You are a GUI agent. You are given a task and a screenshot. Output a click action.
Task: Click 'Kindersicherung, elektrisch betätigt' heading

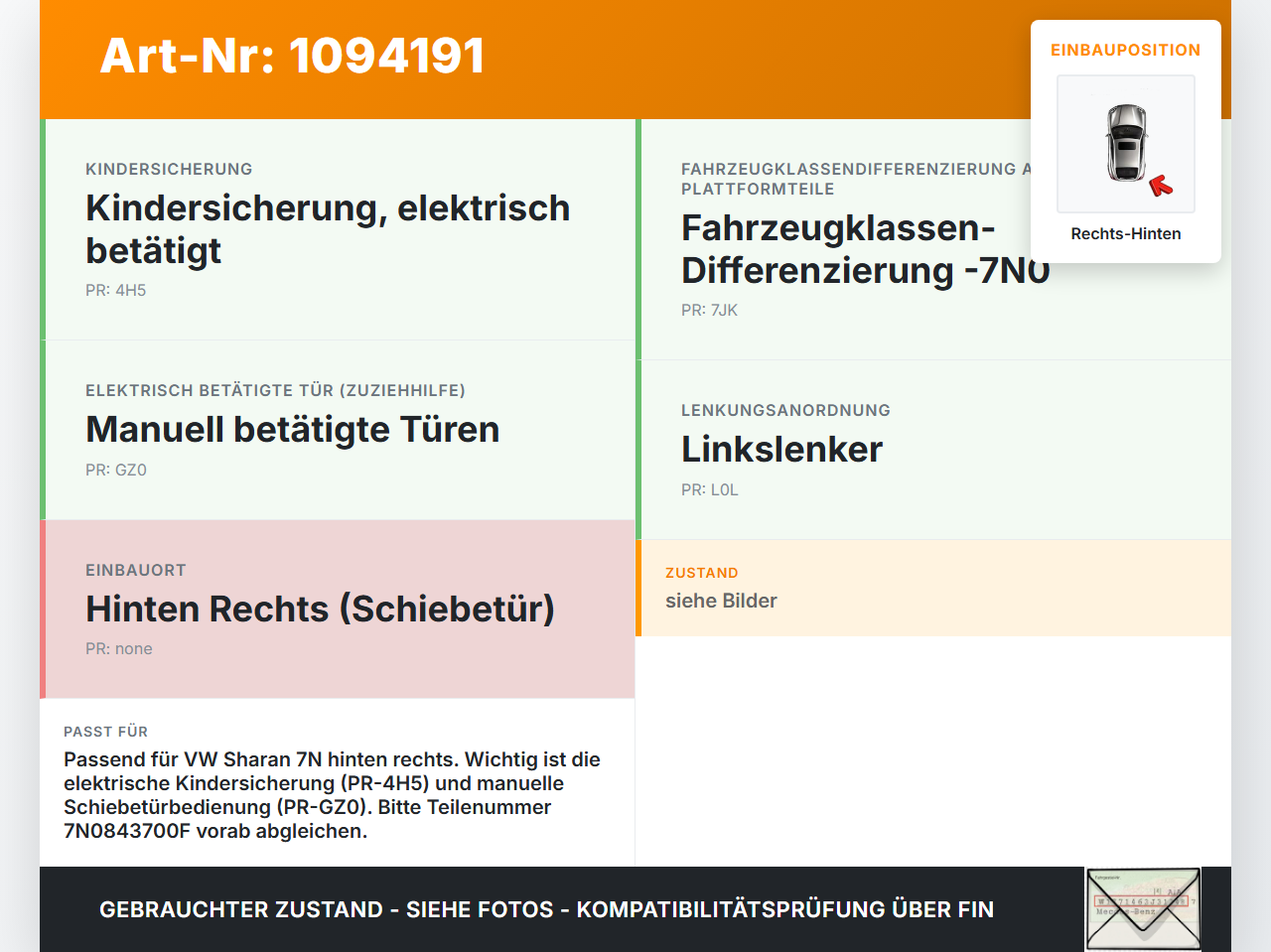(x=328, y=229)
